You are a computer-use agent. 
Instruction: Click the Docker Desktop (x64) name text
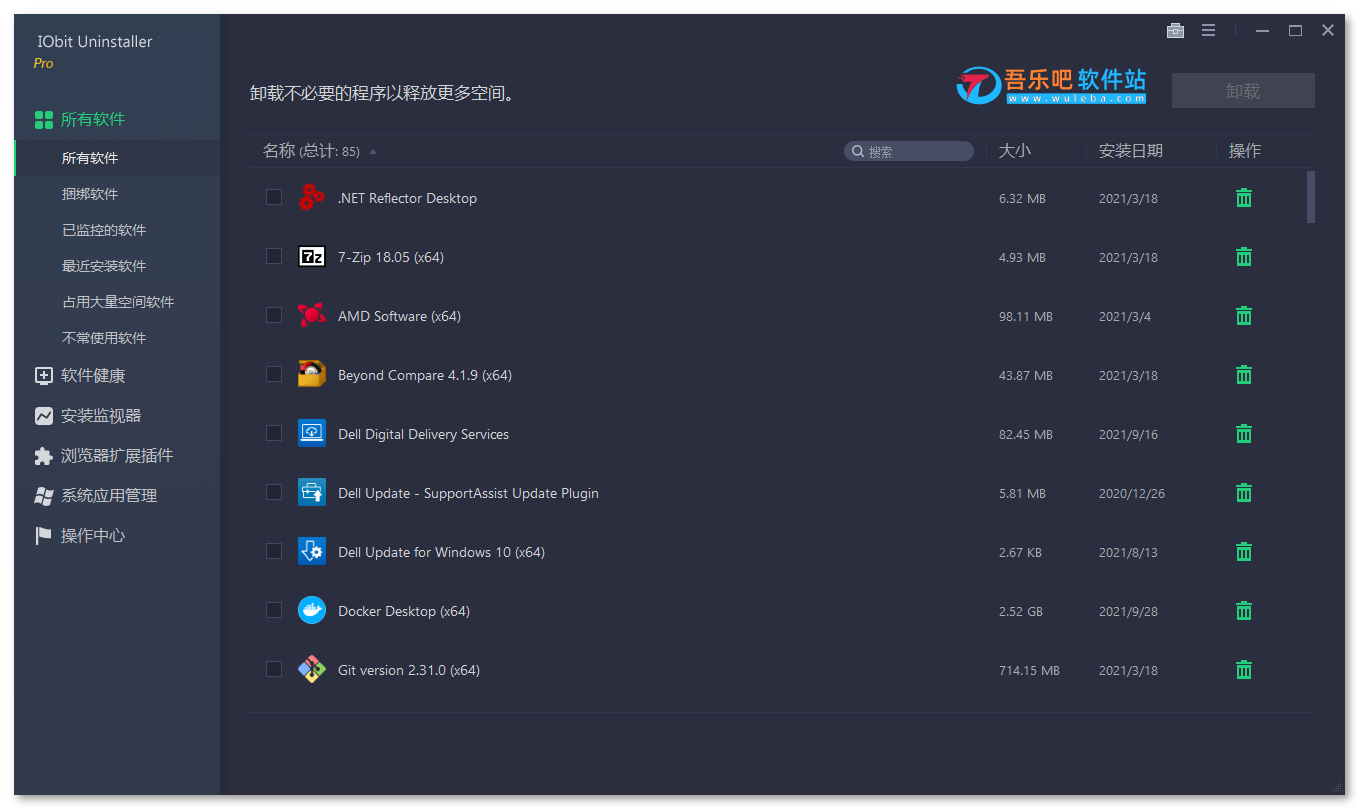(x=404, y=611)
